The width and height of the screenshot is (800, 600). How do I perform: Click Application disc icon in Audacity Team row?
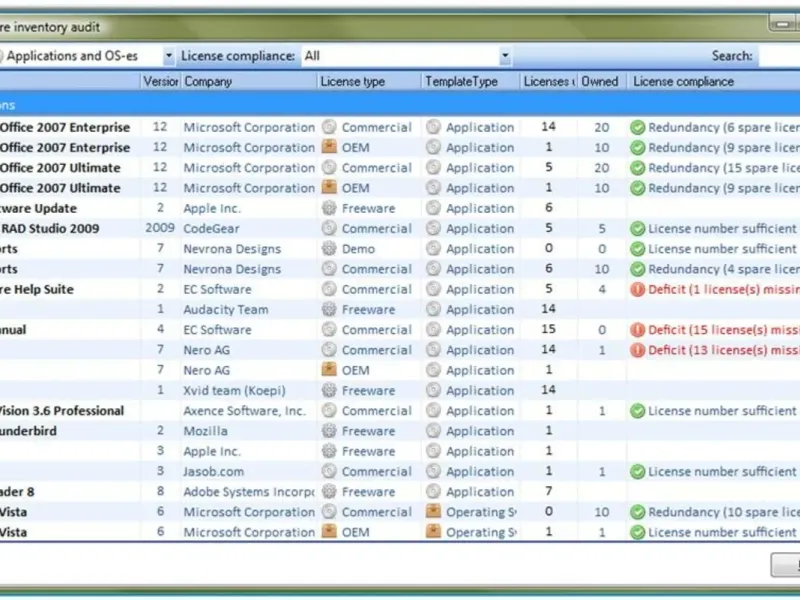[433, 310]
